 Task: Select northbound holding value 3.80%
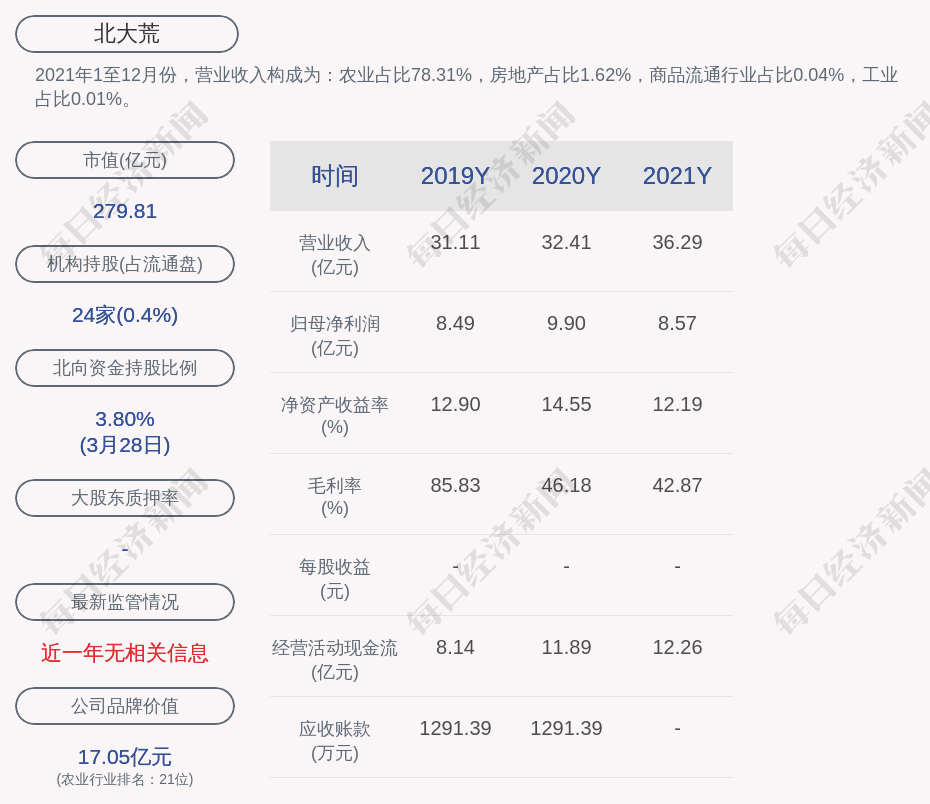(125, 419)
